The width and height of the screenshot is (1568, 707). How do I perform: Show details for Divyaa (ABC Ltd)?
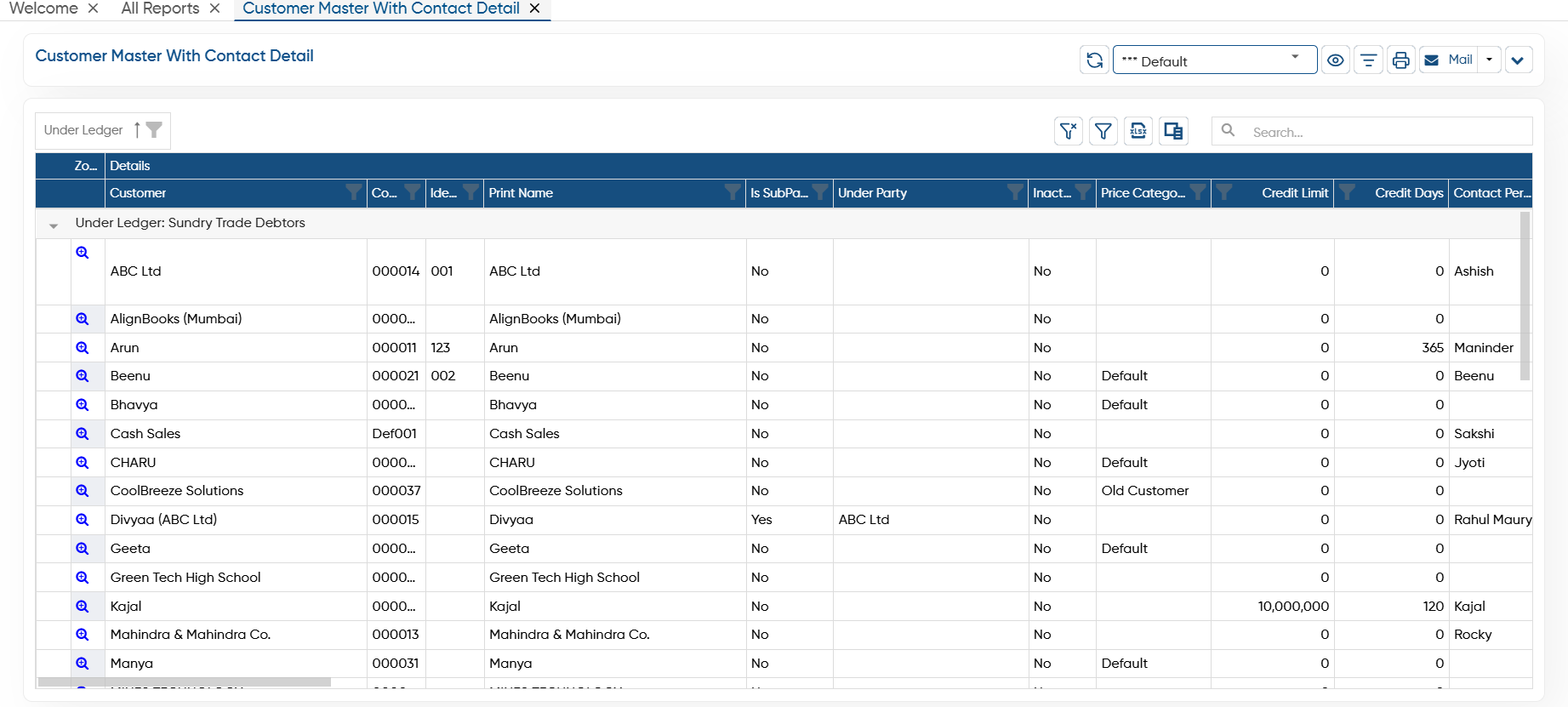pos(83,520)
